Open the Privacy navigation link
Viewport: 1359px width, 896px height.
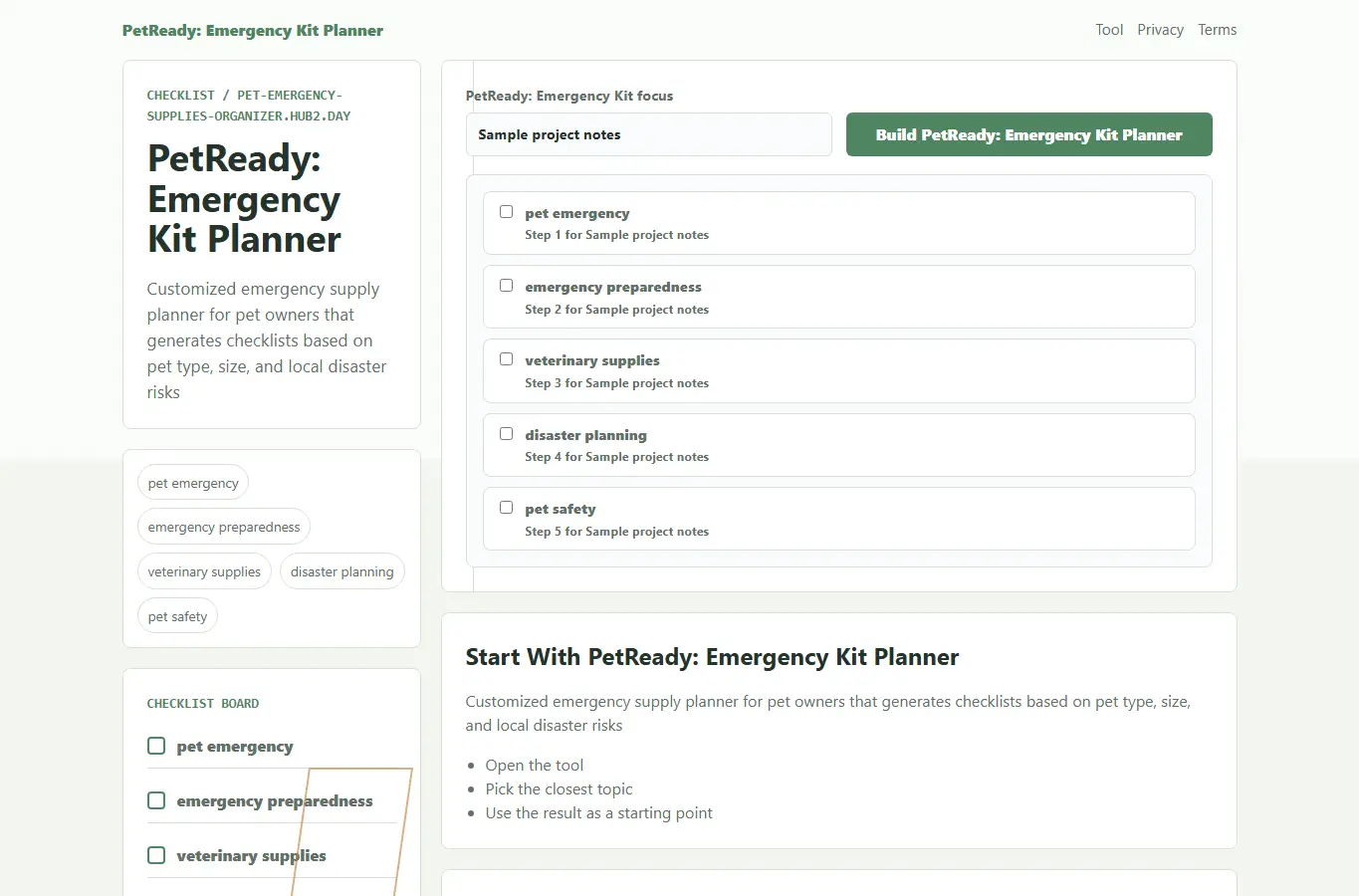[x=1160, y=30]
